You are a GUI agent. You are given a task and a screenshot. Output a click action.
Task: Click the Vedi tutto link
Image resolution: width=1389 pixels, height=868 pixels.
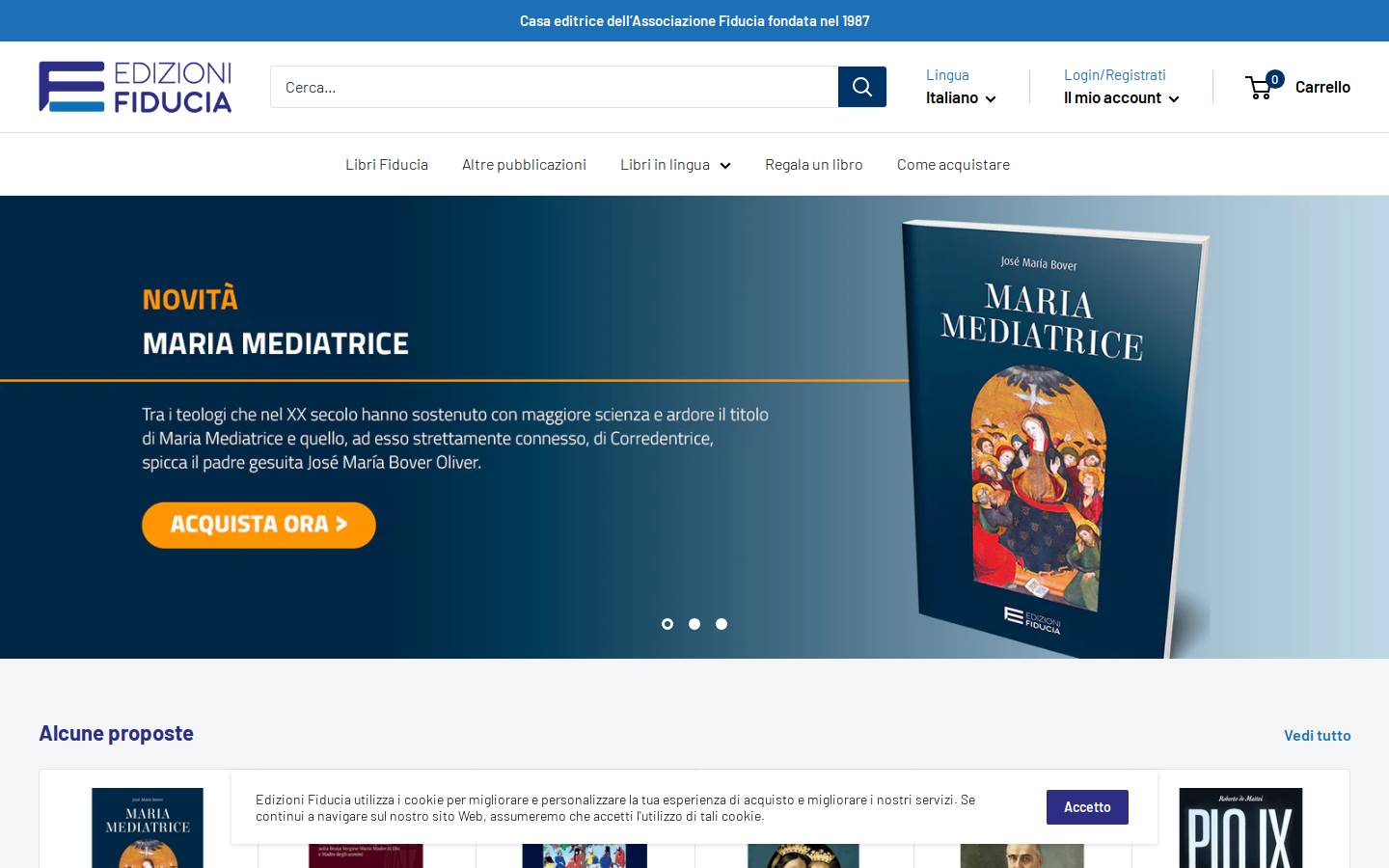(1317, 735)
